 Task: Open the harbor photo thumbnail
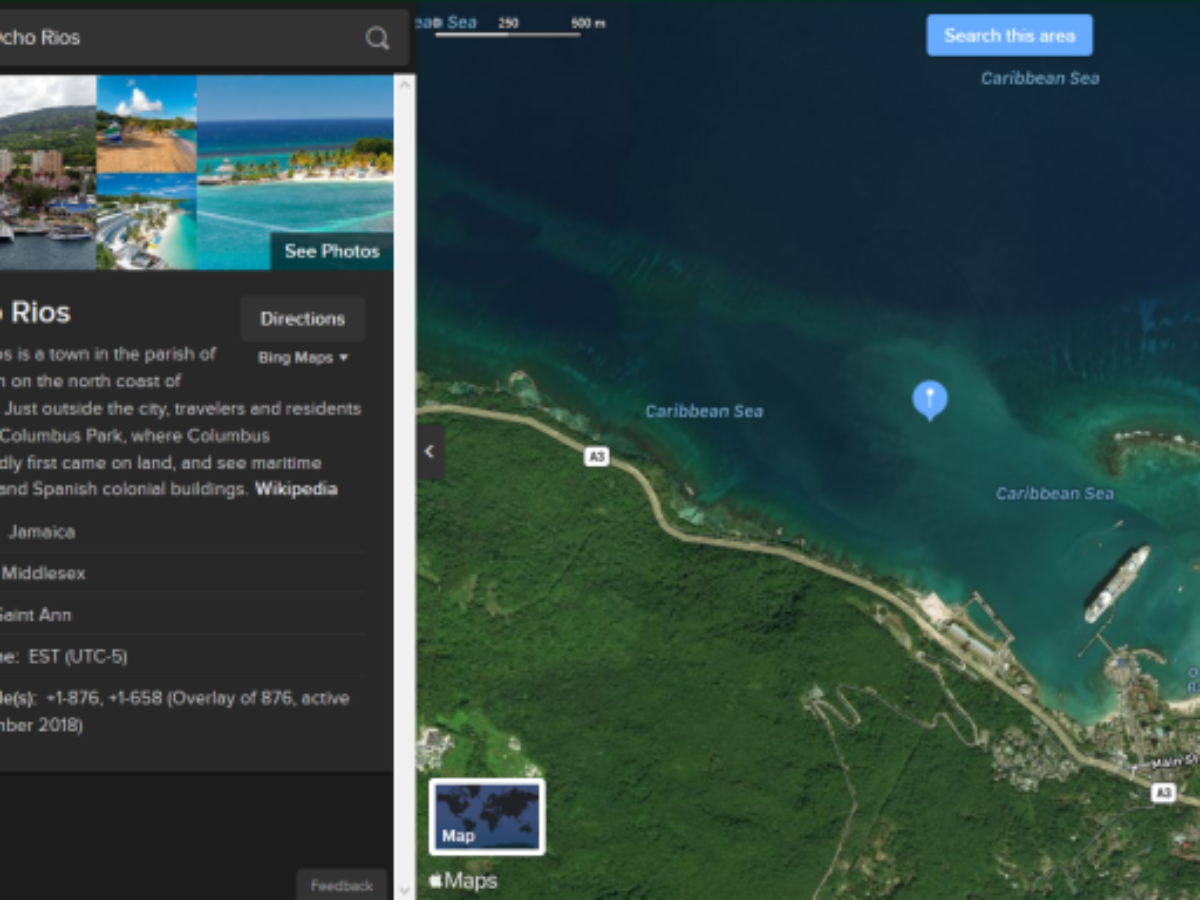coord(48,172)
